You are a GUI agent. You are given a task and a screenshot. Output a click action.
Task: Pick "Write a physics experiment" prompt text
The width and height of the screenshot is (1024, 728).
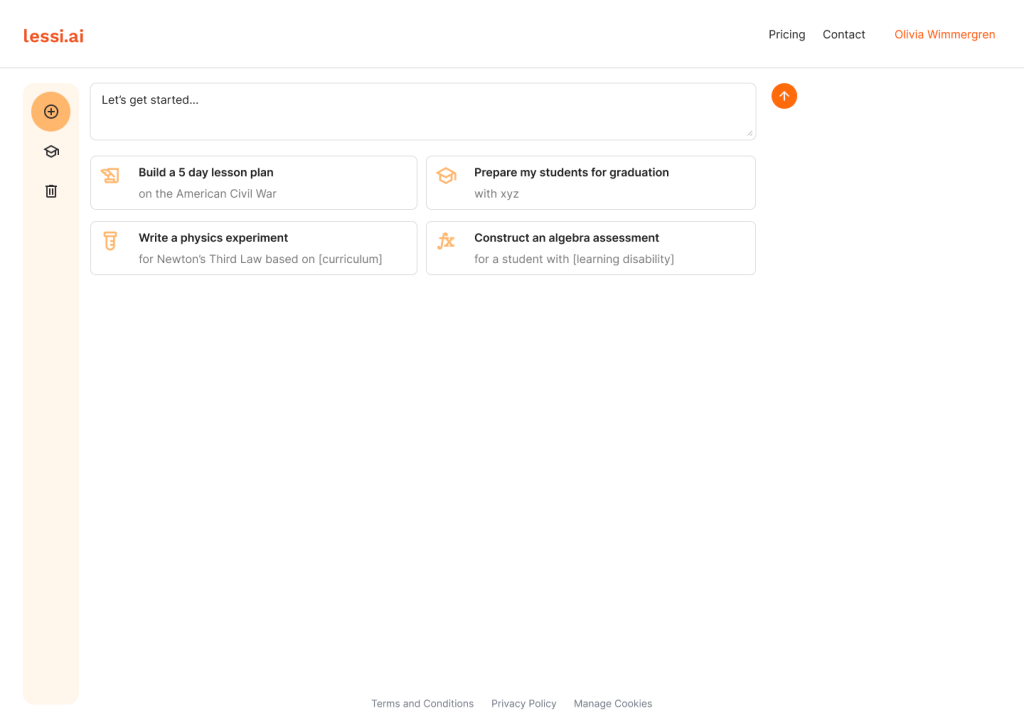click(x=213, y=238)
